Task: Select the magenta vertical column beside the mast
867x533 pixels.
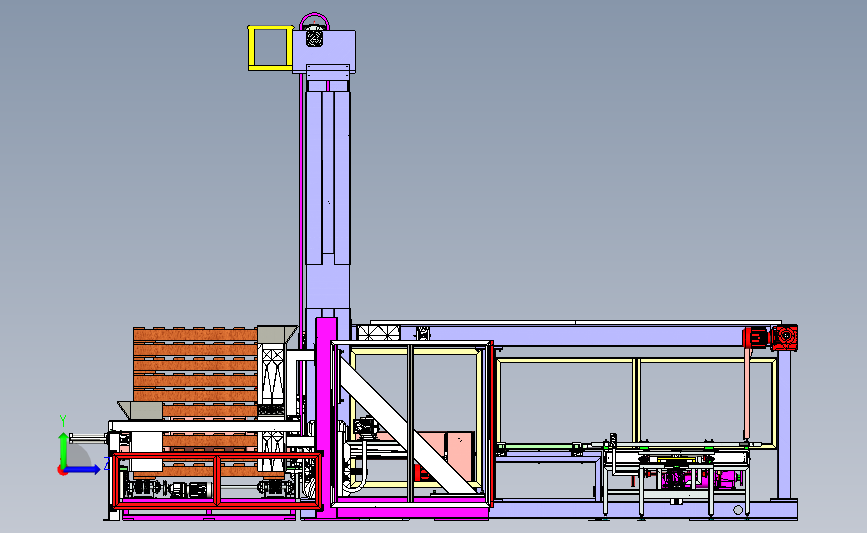Action: click(326, 417)
